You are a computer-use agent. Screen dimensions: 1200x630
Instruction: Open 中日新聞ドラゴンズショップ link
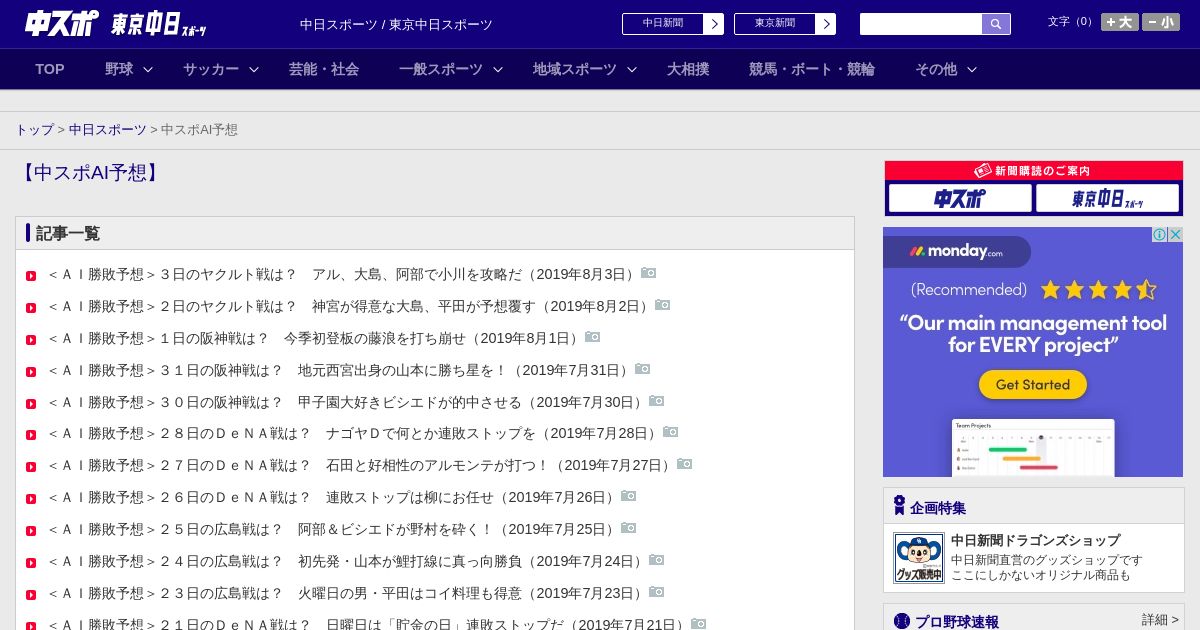(1035, 540)
